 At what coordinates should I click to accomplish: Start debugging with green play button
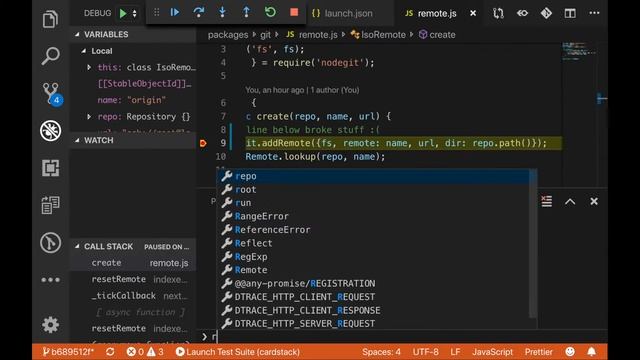[123, 13]
